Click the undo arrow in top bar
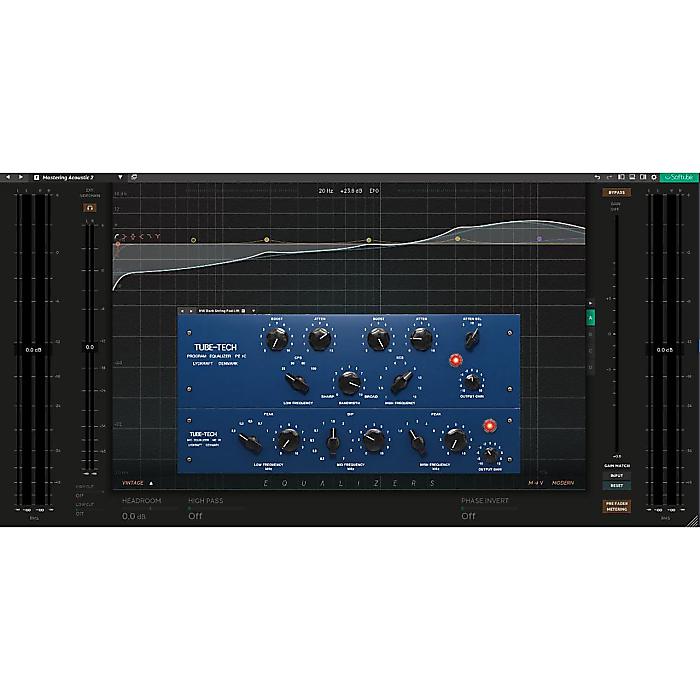This screenshot has width=700, height=700. click(x=597, y=177)
